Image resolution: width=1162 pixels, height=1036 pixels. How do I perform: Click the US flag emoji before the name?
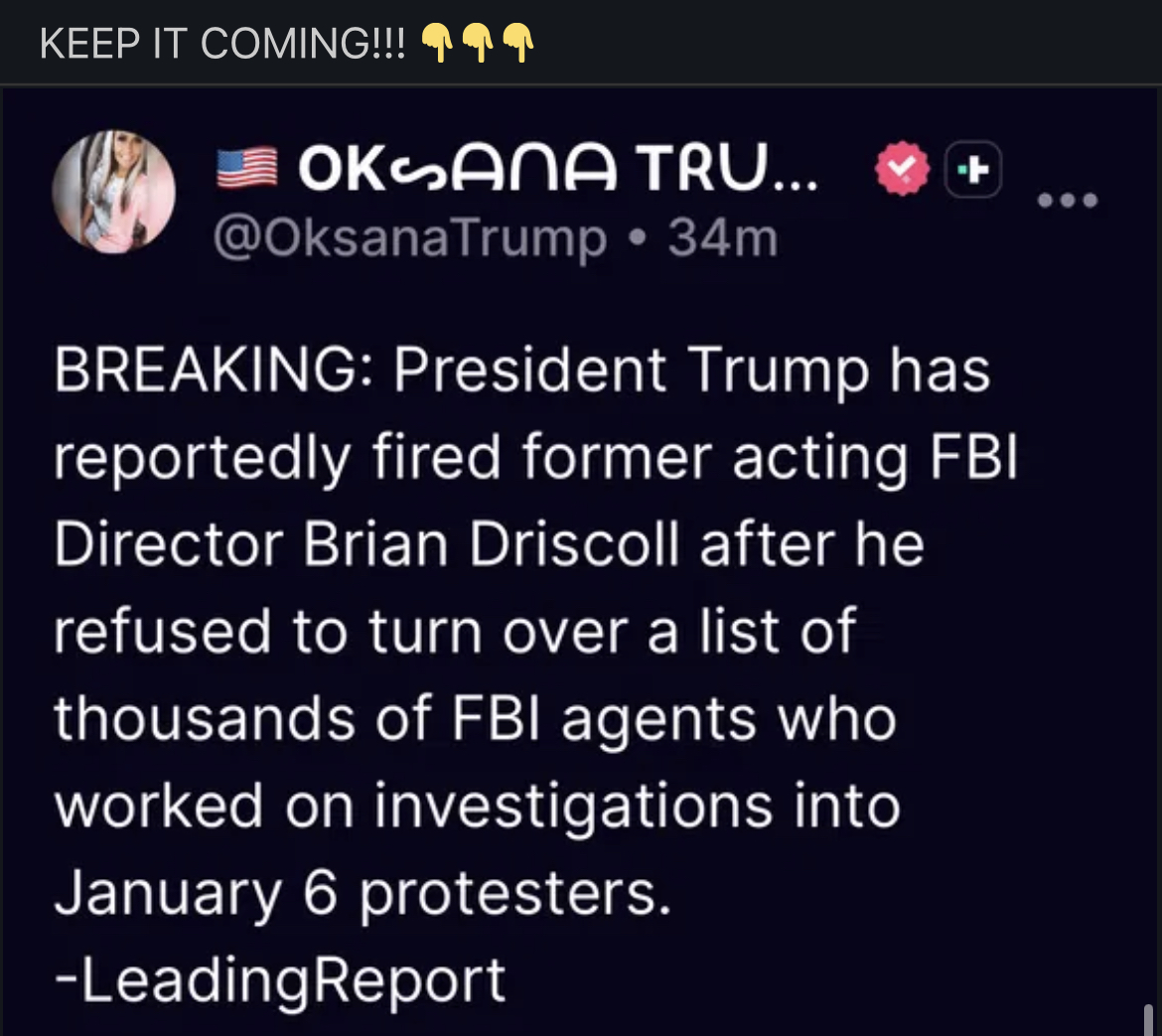(246, 169)
